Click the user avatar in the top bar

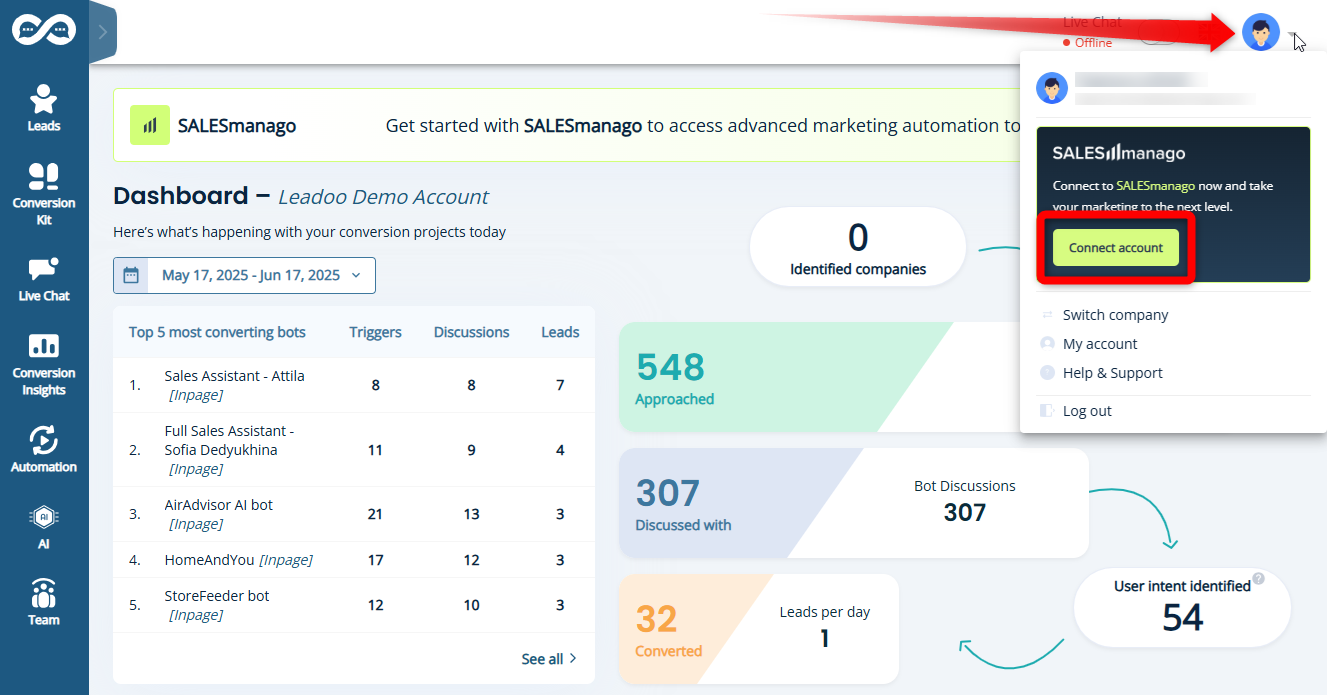pos(1260,32)
